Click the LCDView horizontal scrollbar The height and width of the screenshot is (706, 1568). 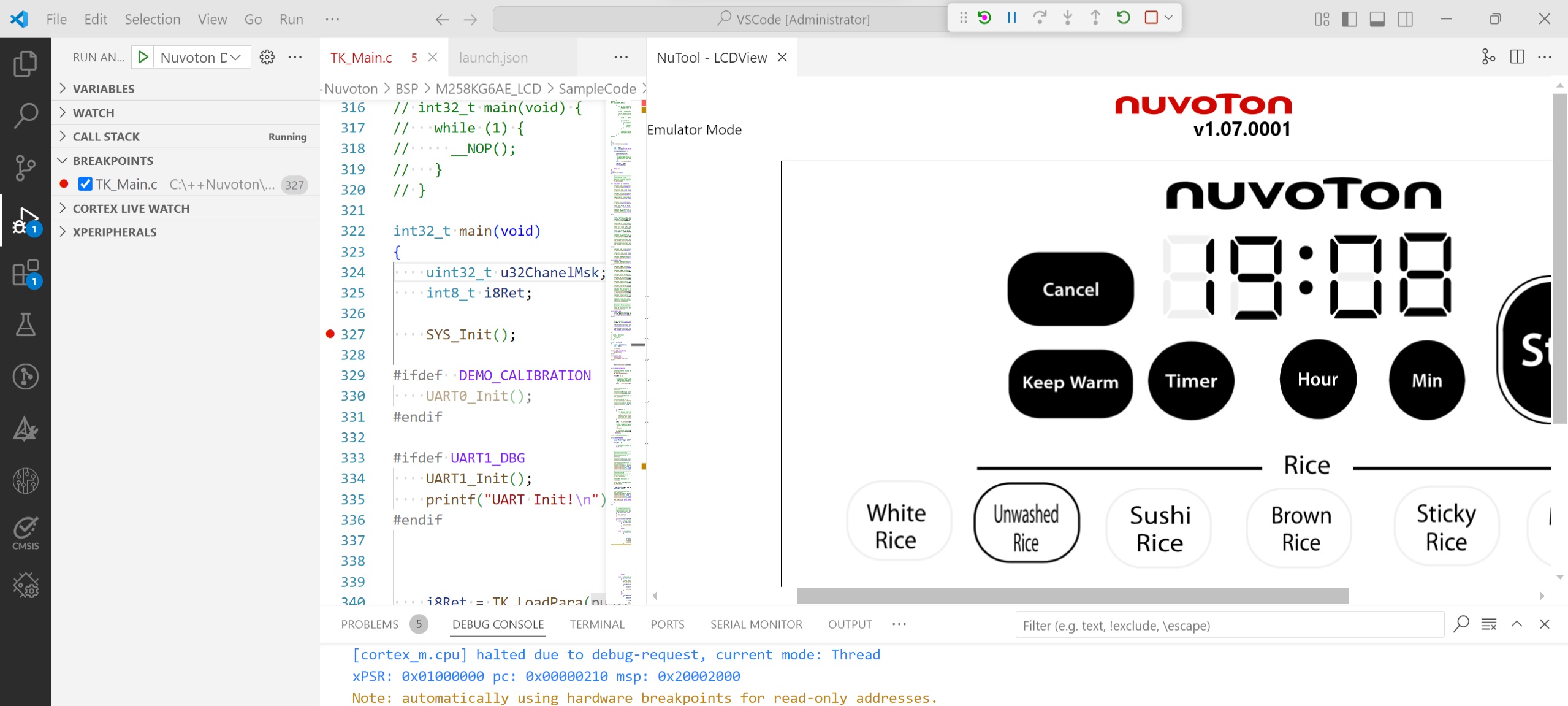[x=1073, y=596]
